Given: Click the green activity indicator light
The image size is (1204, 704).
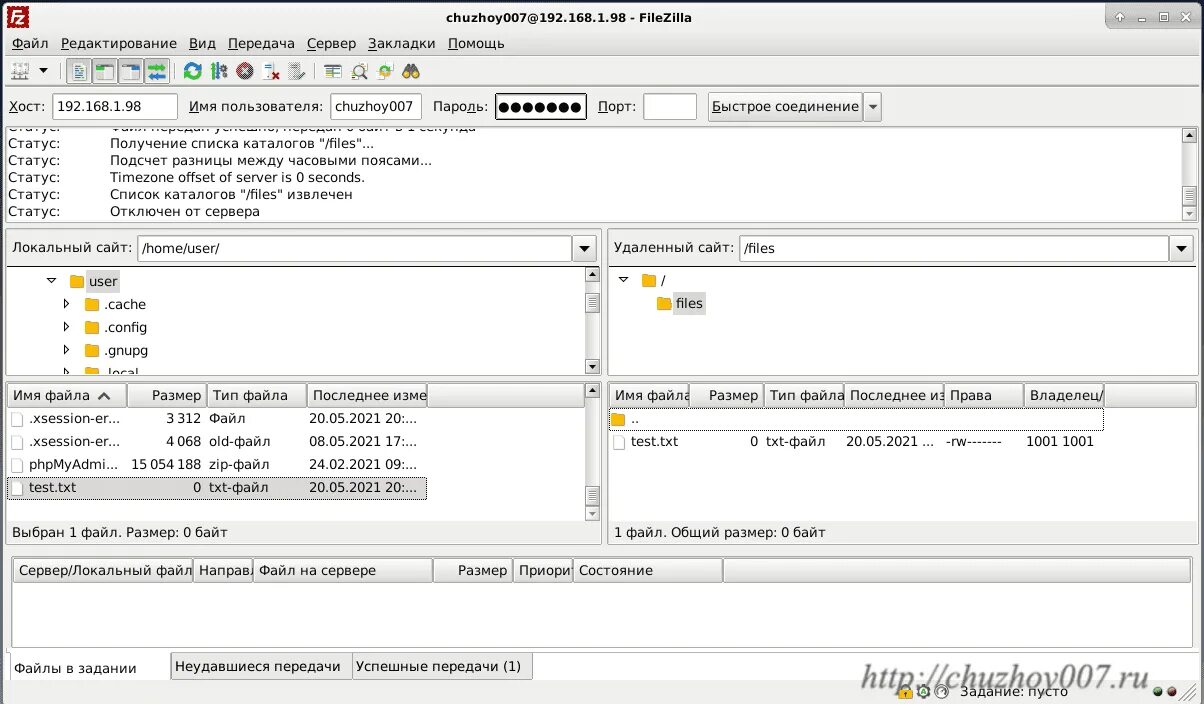Looking at the screenshot, I should tap(1158, 691).
